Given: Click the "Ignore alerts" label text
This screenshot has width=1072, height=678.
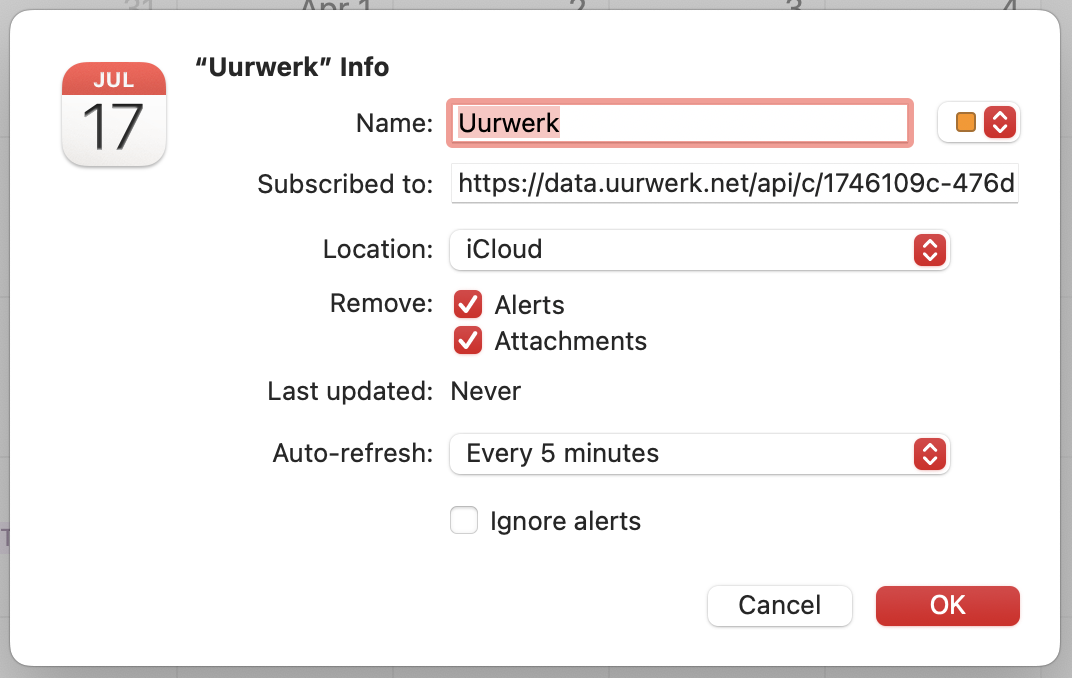Looking at the screenshot, I should (565, 521).
